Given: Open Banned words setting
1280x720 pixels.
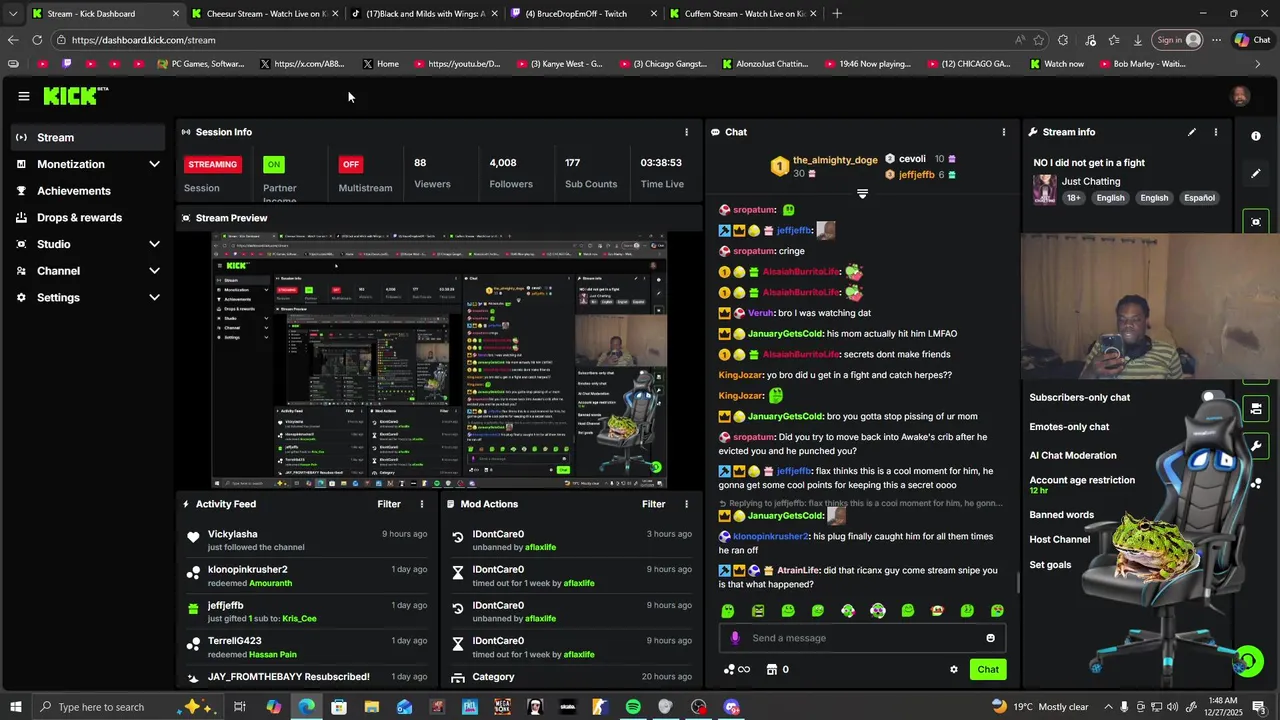Looking at the screenshot, I should pyautogui.click(x=1062, y=515).
